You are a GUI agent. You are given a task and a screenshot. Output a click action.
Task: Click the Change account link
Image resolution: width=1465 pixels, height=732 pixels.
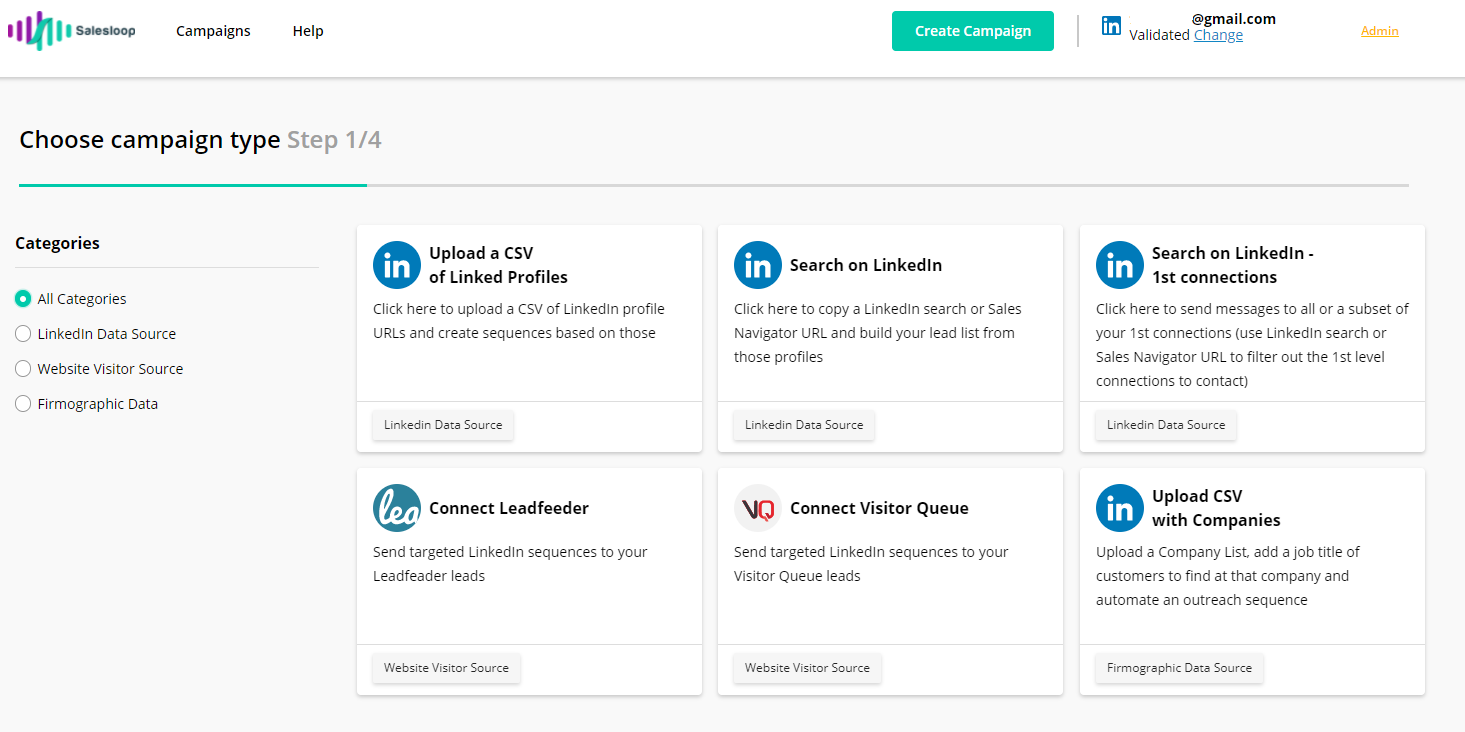1218,35
